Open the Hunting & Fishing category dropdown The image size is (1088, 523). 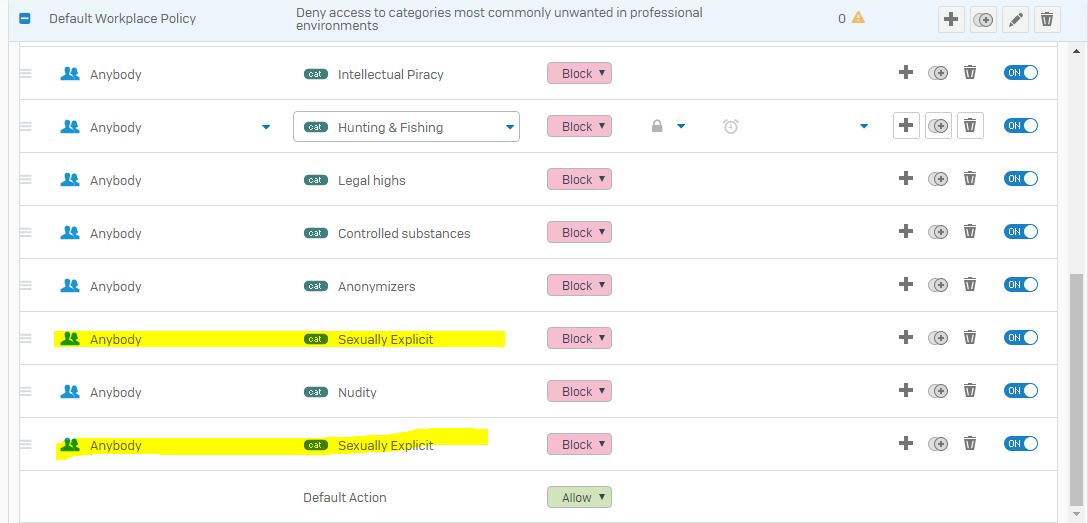[407, 127]
